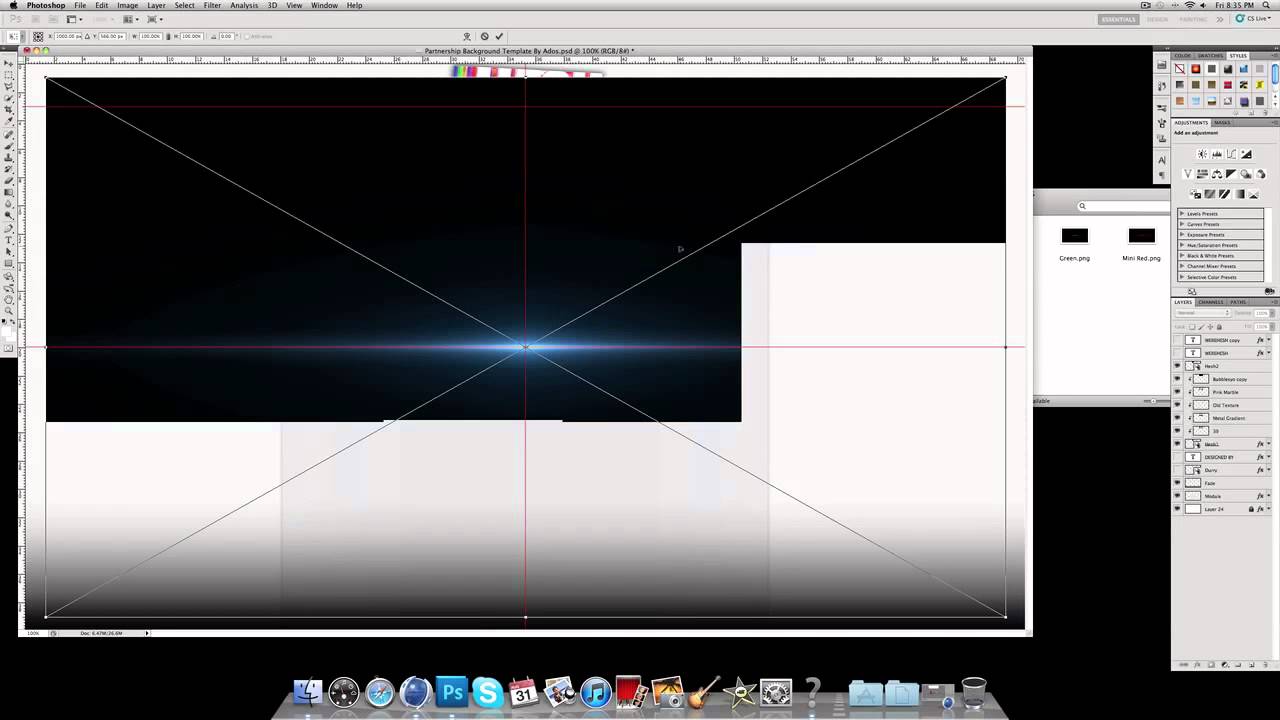This screenshot has width=1280, height=720.
Task: Open the Layer menu
Action: click(x=156, y=6)
